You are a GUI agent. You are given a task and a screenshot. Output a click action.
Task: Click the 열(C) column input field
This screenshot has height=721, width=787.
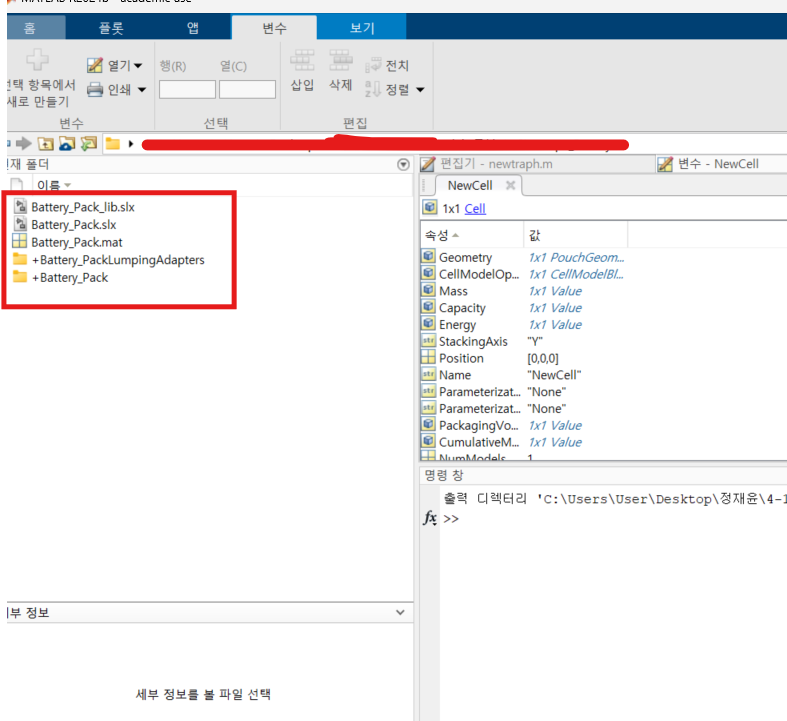[247, 89]
